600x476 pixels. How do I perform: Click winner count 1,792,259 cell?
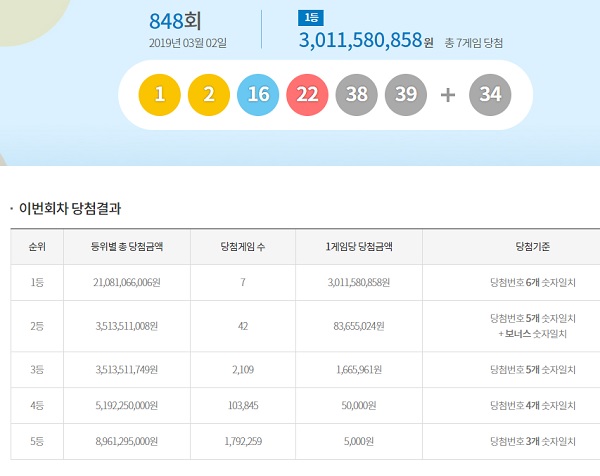(x=243, y=441)
